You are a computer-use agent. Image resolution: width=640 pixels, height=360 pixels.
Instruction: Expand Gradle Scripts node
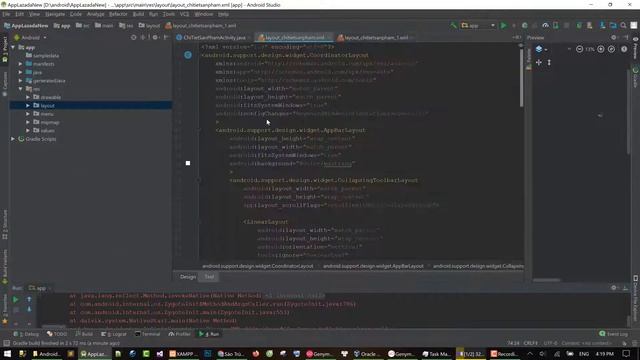[x=13, y=139]
